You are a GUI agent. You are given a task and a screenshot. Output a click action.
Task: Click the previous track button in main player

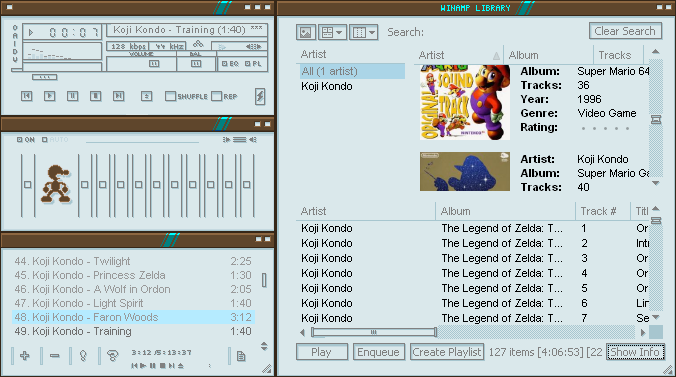click(27, 96)
